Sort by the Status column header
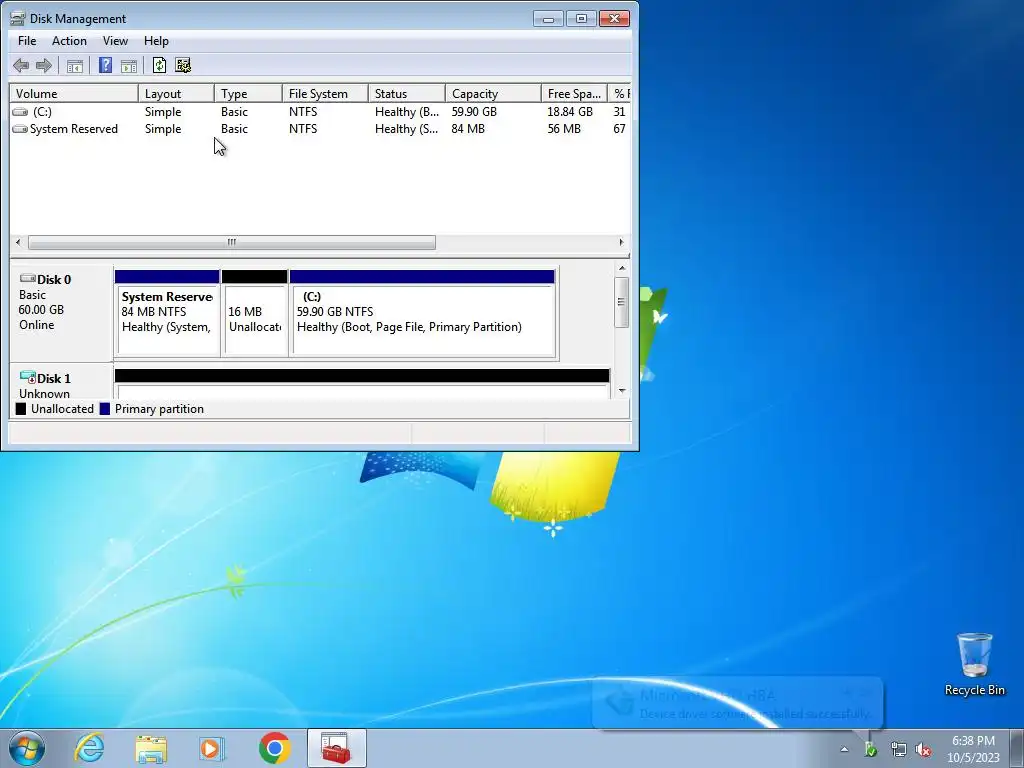 coord(407,93)
